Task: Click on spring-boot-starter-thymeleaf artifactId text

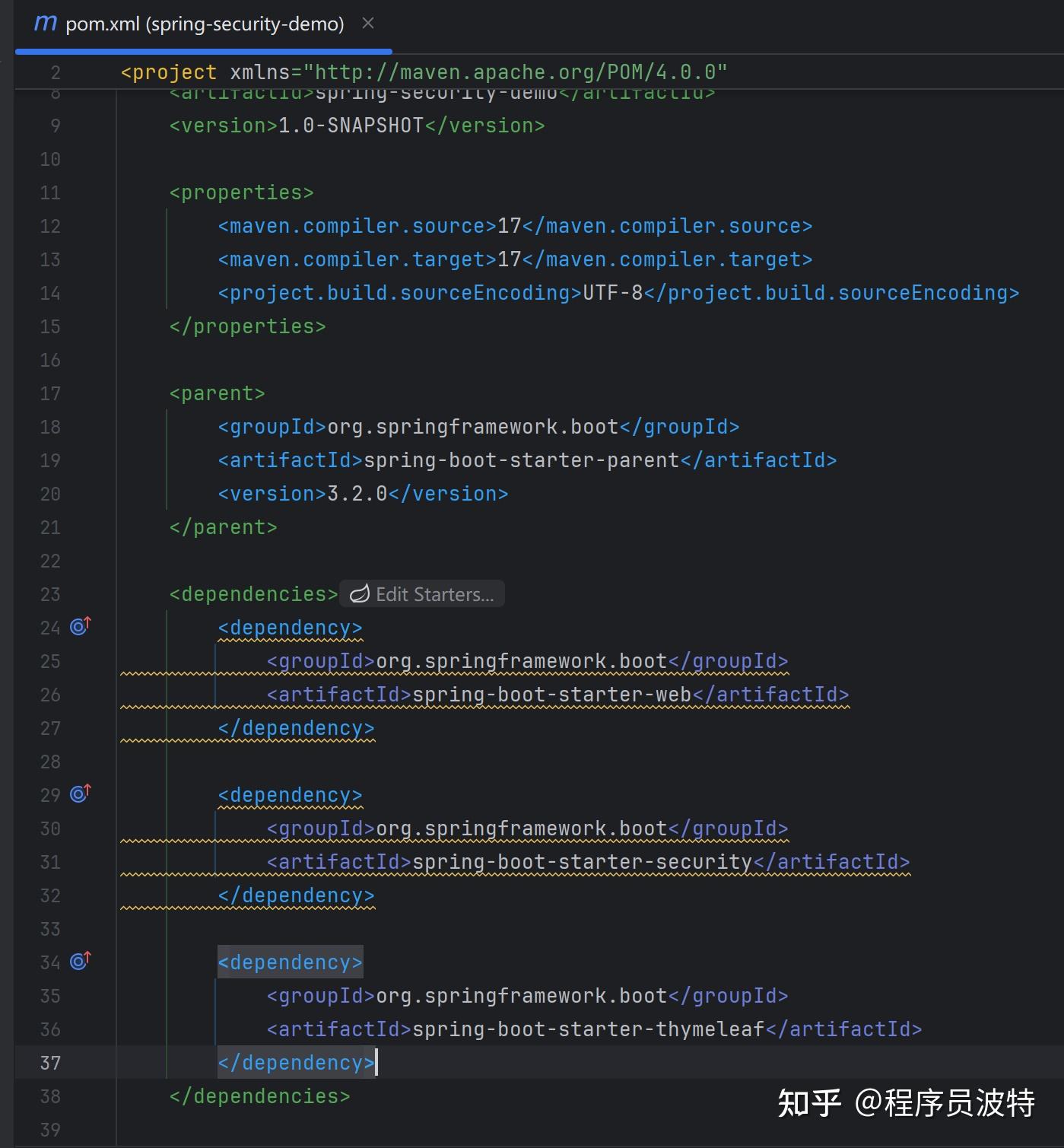Action: (x=589, y=1029)
